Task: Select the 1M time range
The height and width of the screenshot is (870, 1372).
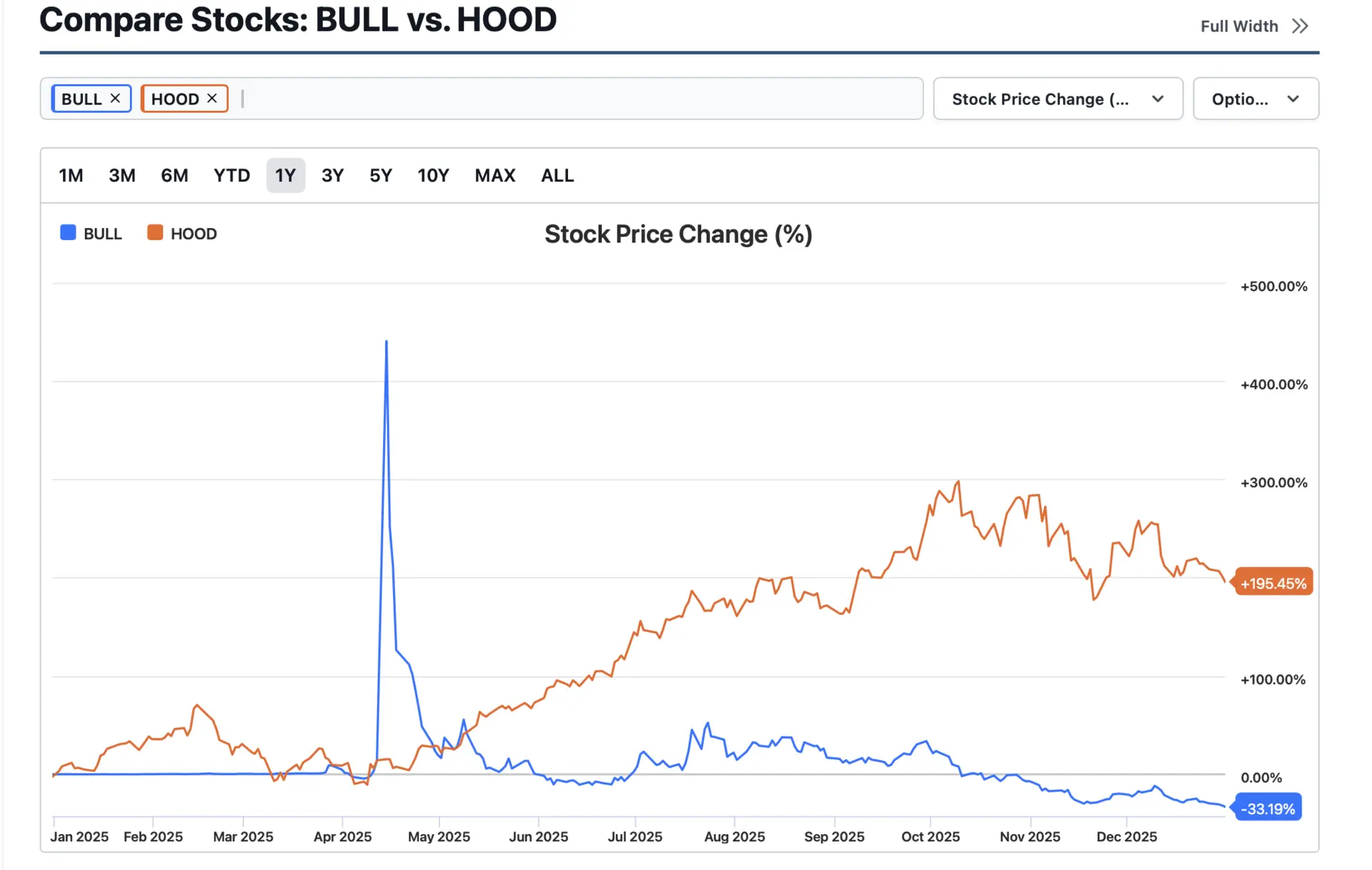Action: click(x=71, y=175)
